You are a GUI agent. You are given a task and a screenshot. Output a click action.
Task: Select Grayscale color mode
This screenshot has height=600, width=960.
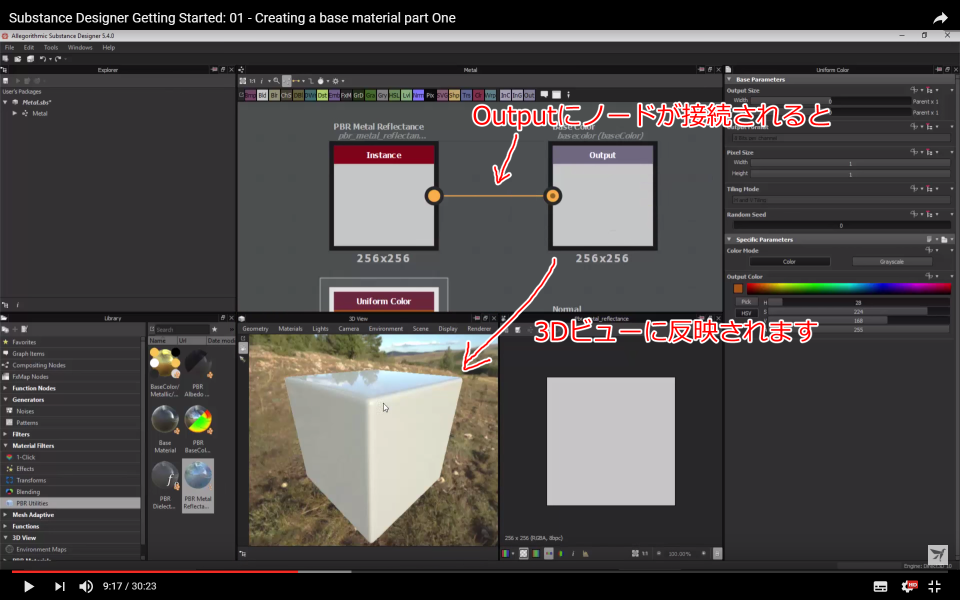(x=891, y=261)
